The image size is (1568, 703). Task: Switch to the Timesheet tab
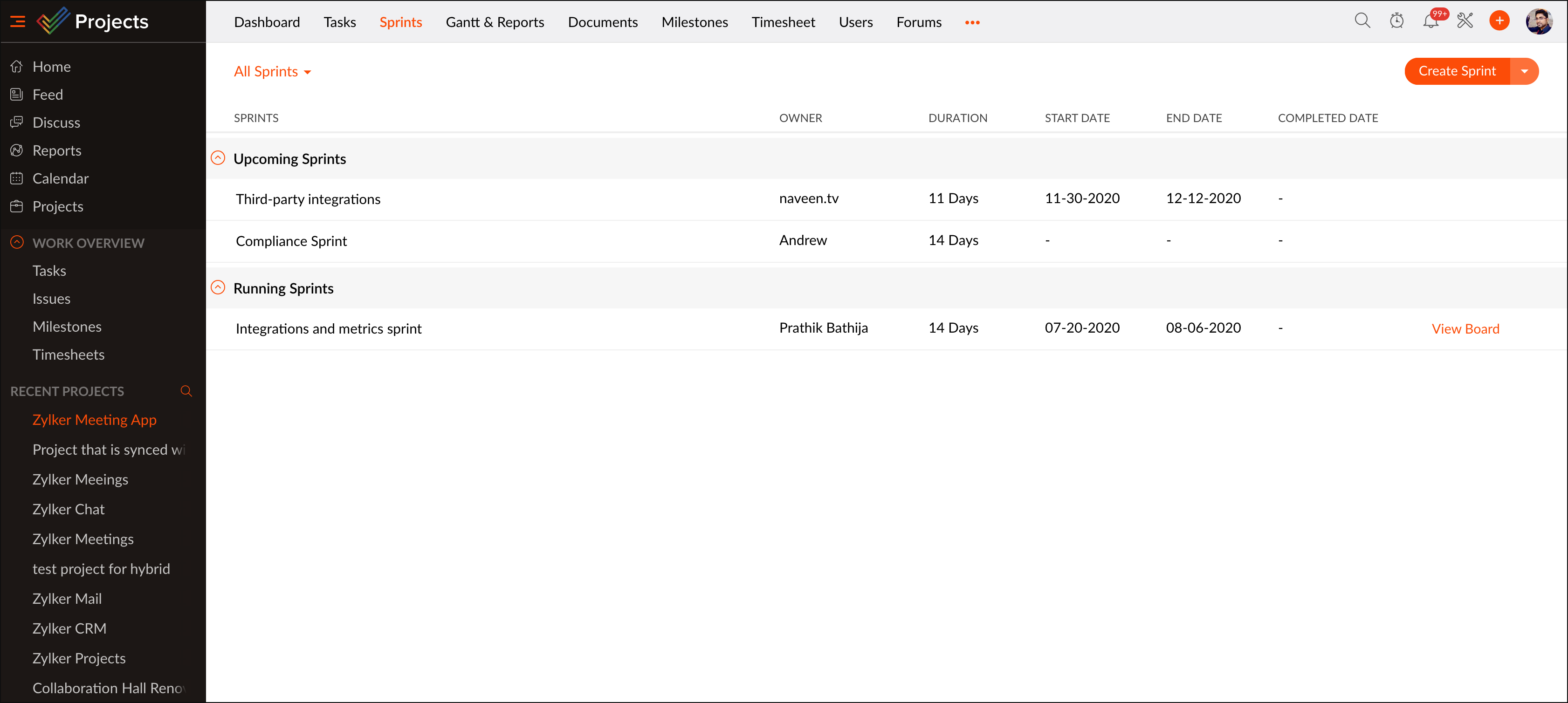click(x=783, y=22)
